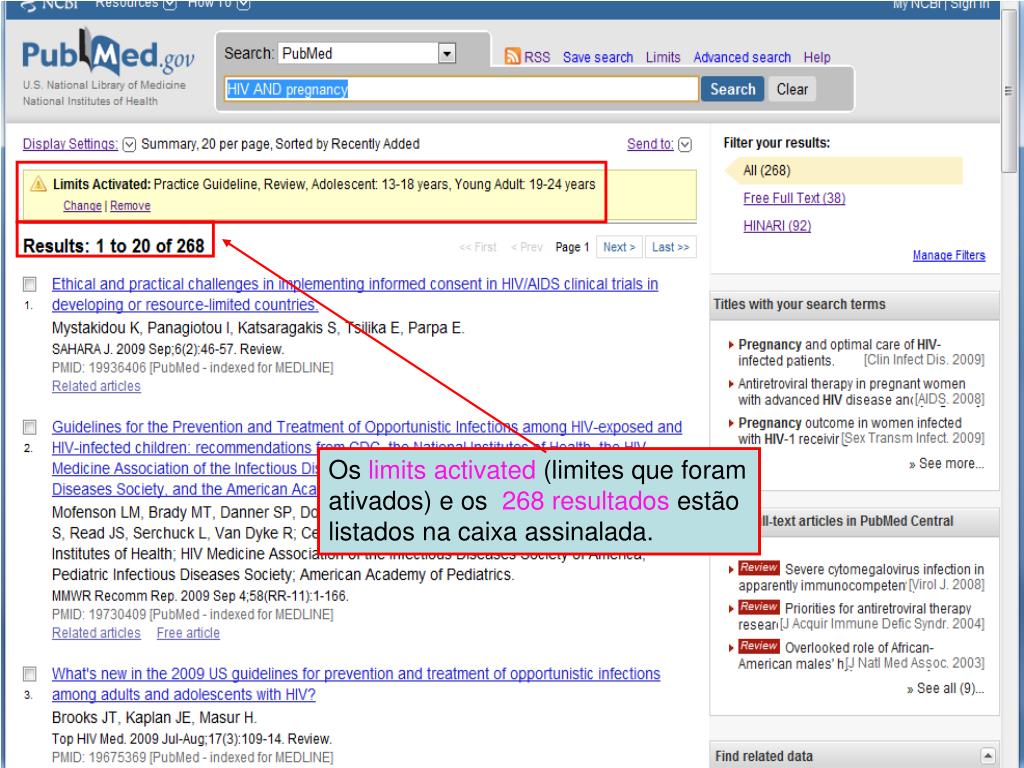Jump to the Last results page
This screenshot has height=768, width=1024.
click(670, 247)
